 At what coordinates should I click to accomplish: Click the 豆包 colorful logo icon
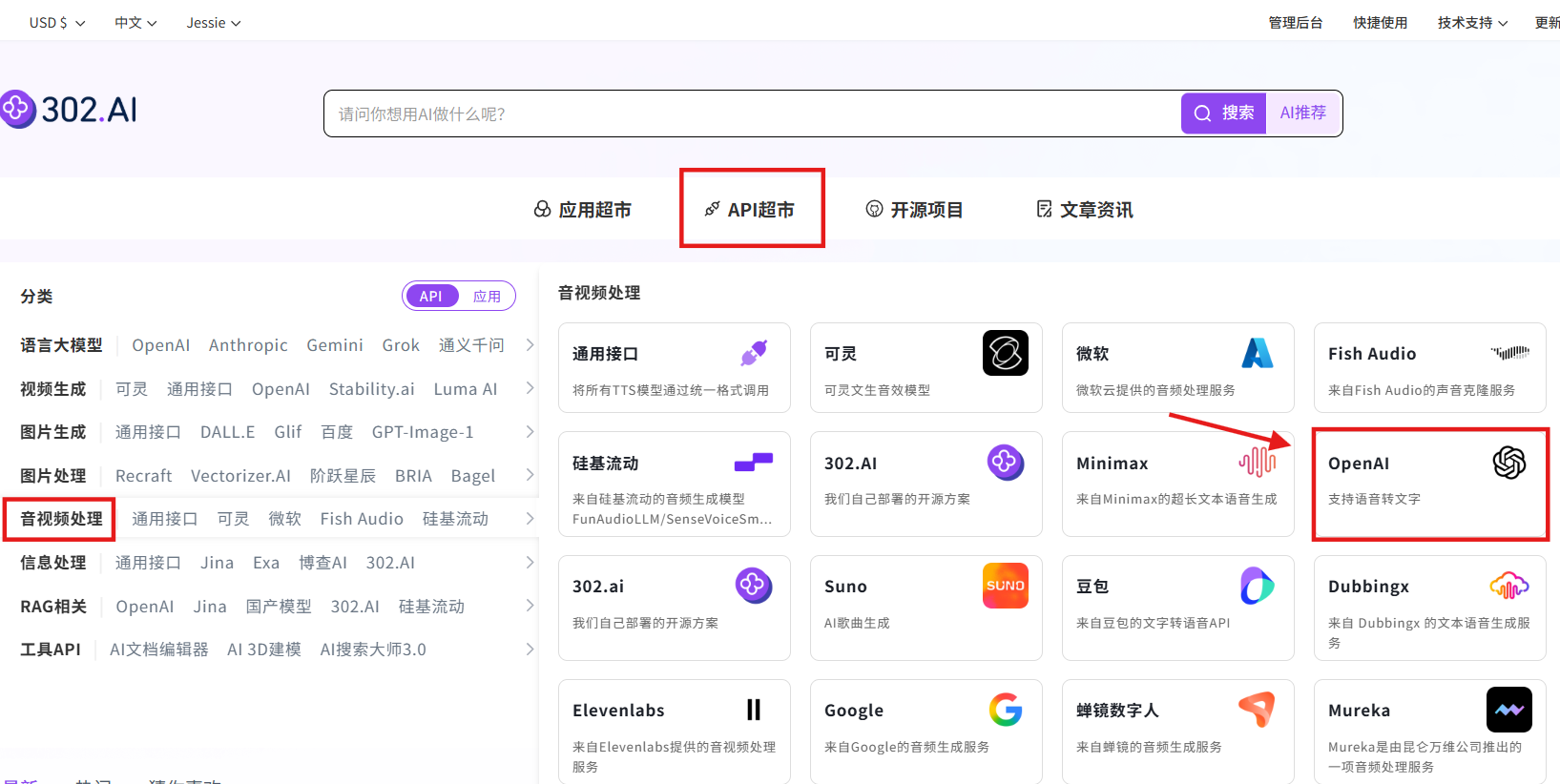click(1258, 586)
